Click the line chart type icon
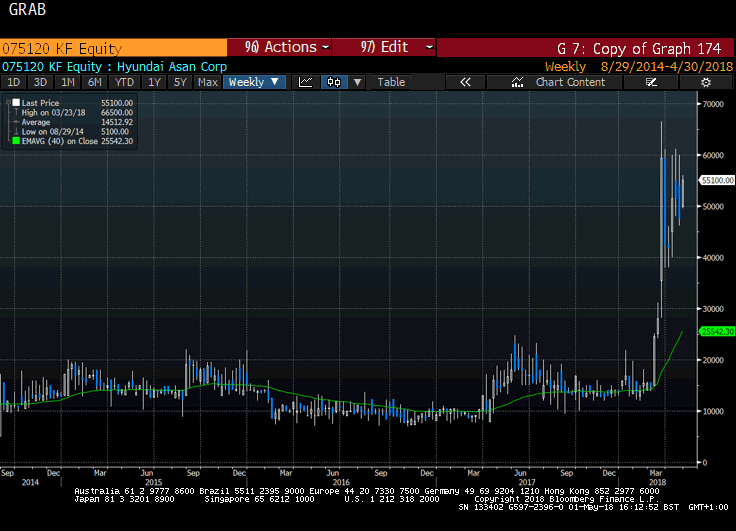736x531 pixels. coord(306,82)
